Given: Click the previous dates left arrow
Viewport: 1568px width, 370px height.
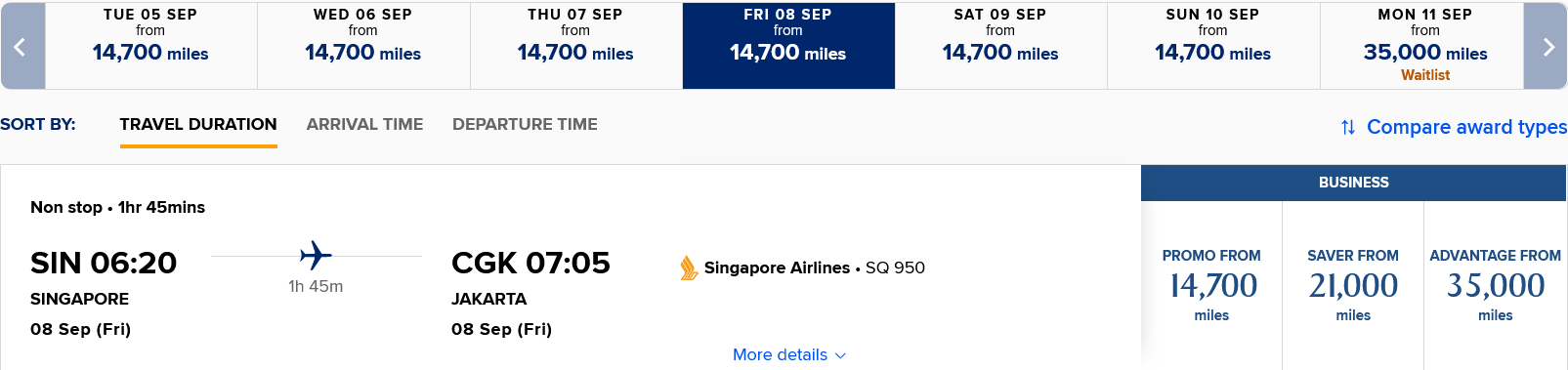Looking at the screenshot, I should tap(21, 46).
